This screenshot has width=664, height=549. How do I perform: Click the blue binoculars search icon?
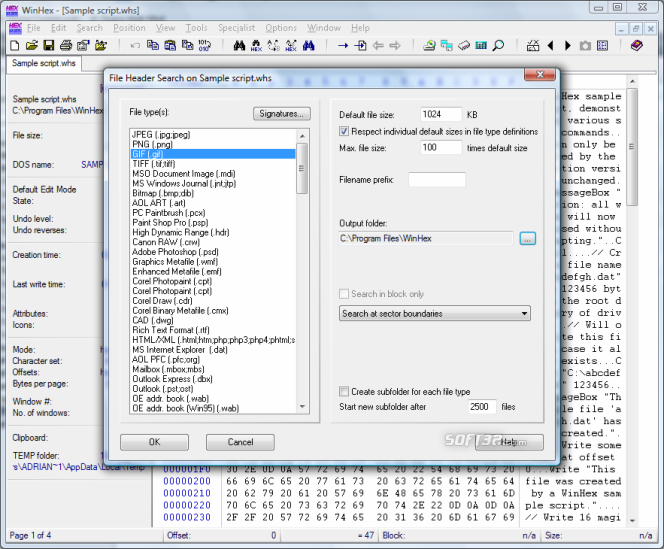click(x=309, y=45)
